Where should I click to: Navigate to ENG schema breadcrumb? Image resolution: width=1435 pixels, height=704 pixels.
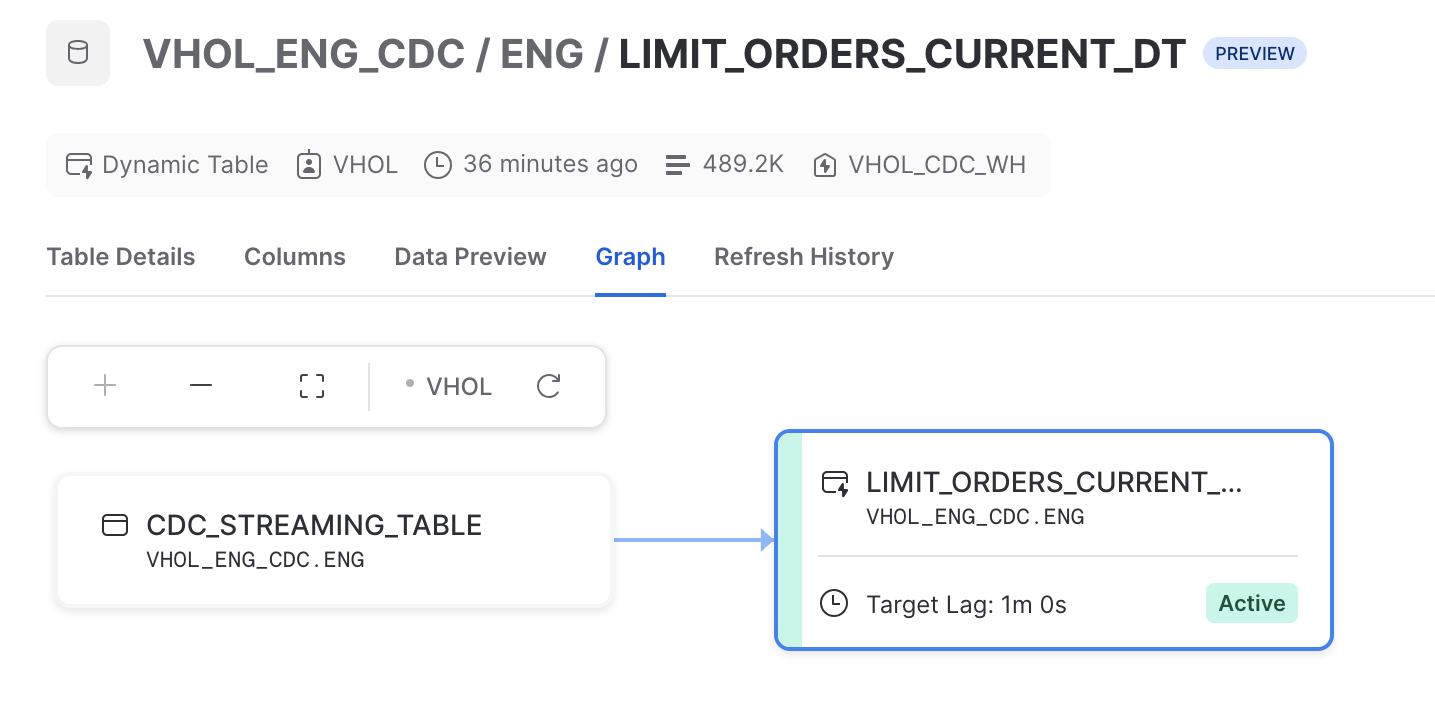541,54
